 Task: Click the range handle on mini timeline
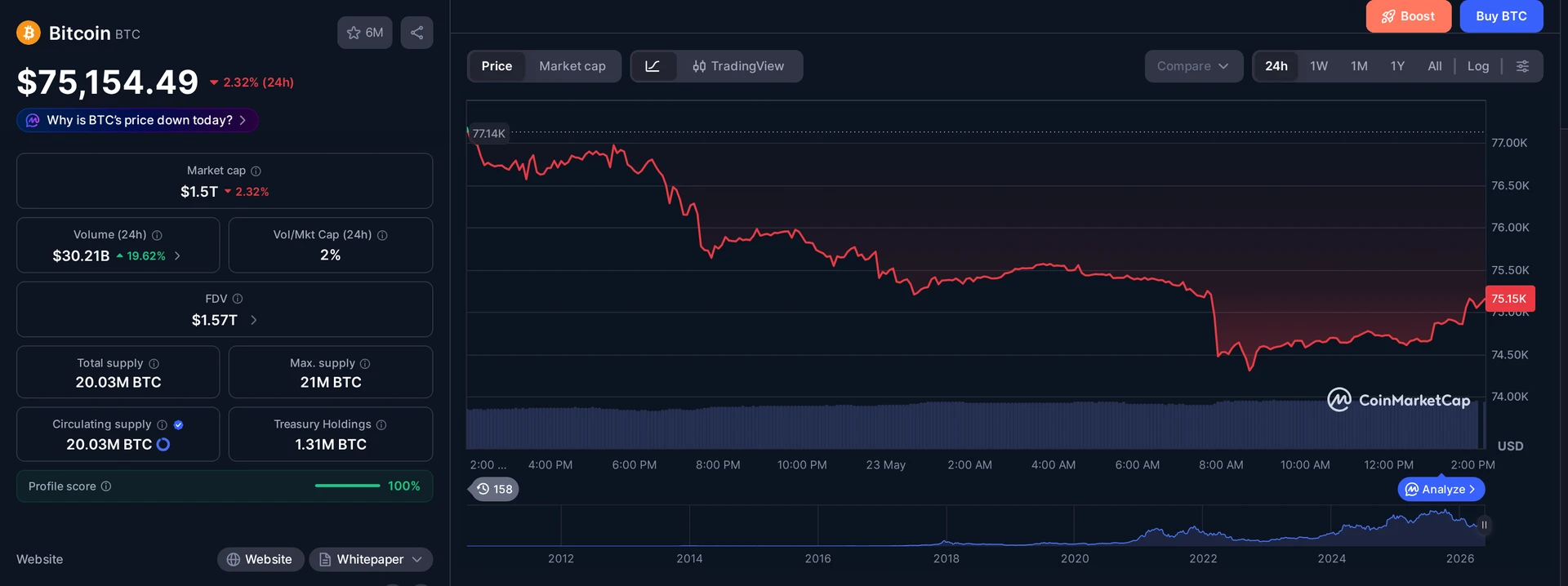point(1484,525)
